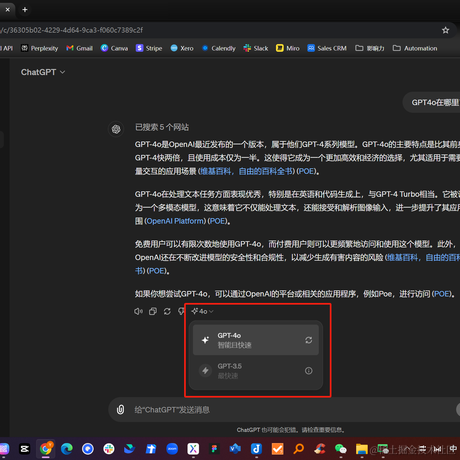Open the Canva bookmark

pos(114,48)
